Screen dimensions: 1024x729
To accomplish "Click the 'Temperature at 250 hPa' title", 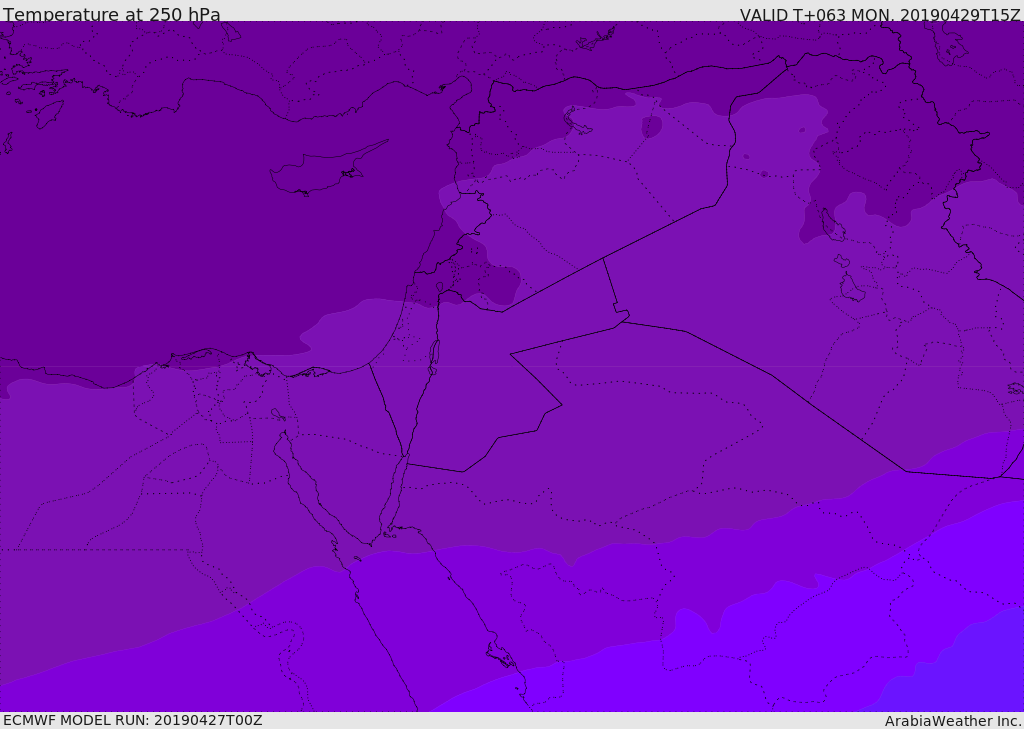I will point(112,14).
